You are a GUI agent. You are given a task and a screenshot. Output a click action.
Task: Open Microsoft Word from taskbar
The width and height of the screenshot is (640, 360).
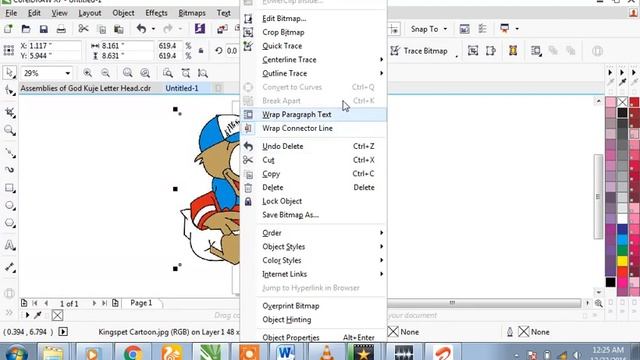(x=286, y=353)
